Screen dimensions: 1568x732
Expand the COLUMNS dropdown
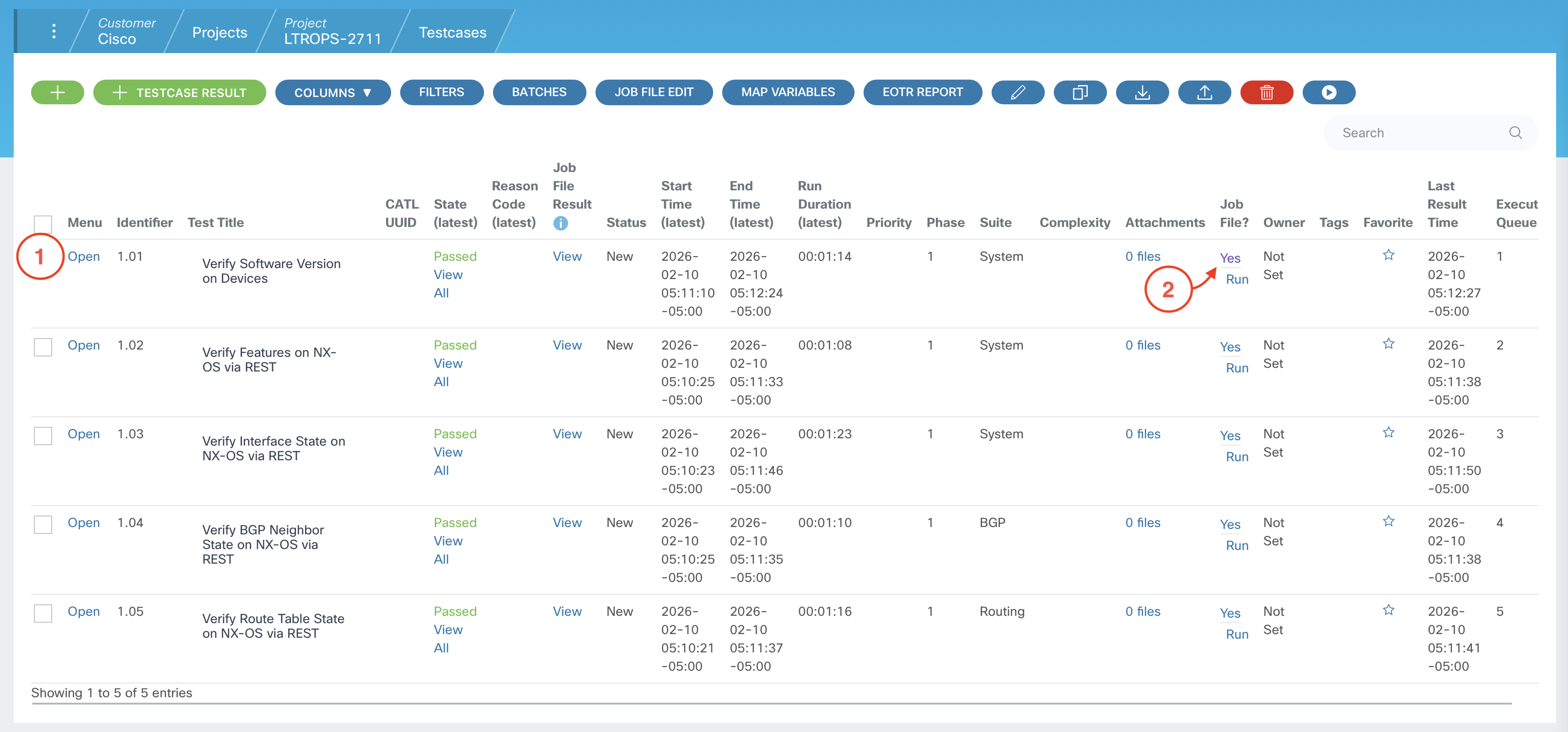pyautogui.click(x=333, y=92)
